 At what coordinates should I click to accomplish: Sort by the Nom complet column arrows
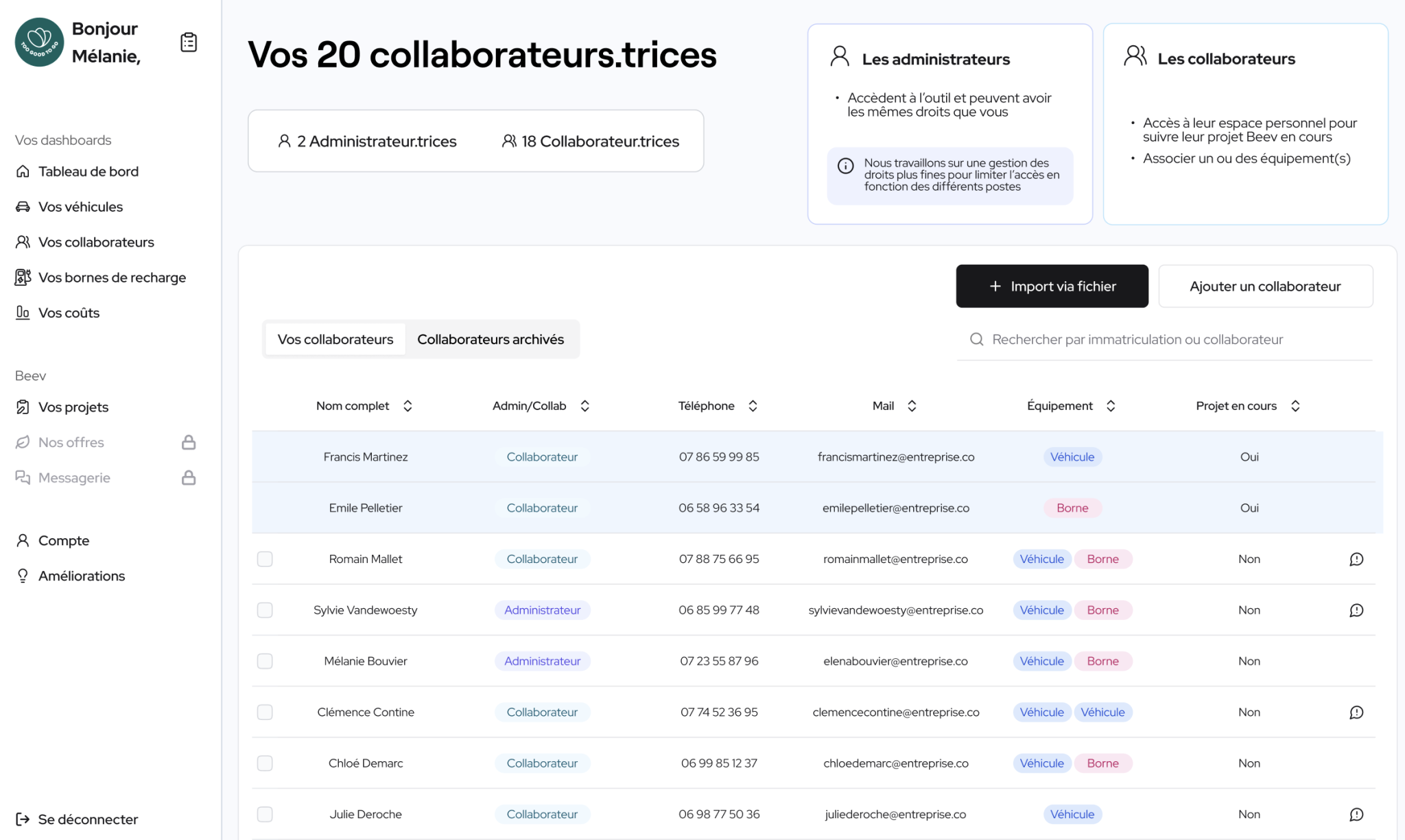point(408,406)
